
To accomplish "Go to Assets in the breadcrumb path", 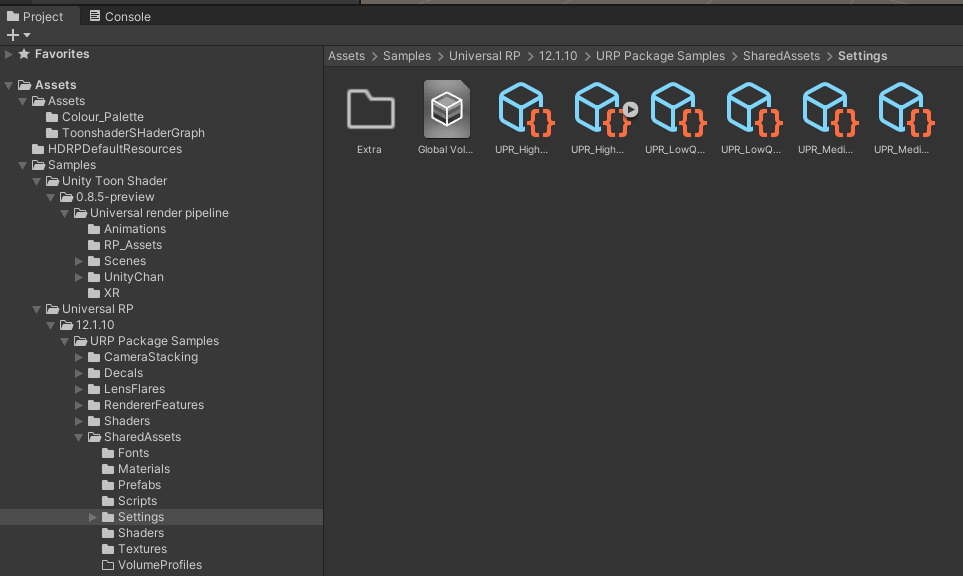I will 346,56.
